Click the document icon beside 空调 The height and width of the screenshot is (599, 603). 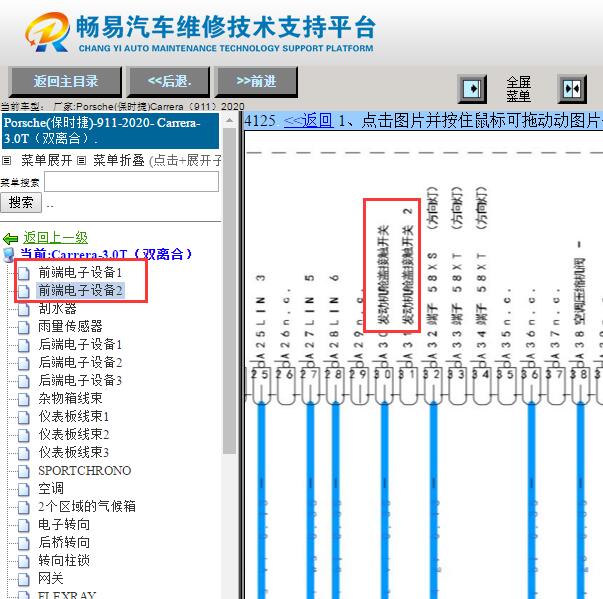click(x=24, y=489)
